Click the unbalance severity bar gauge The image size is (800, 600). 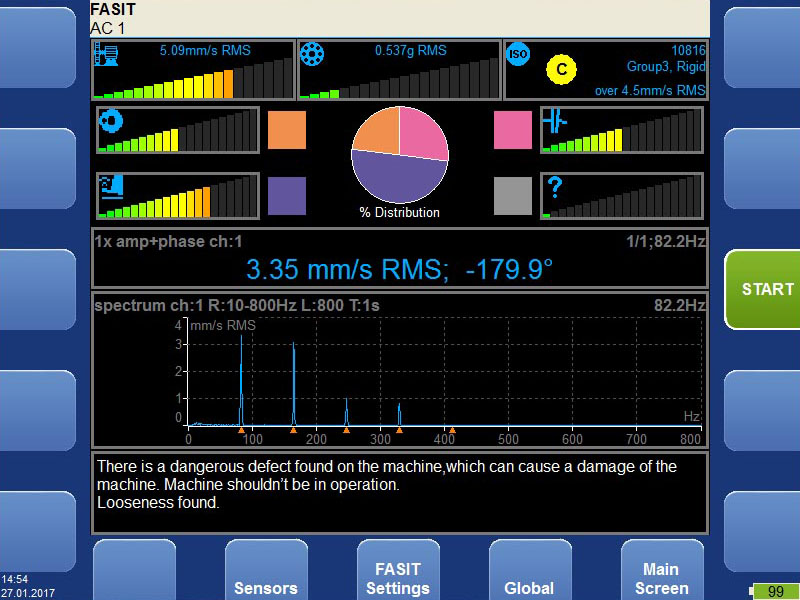(x=178, y=131)
